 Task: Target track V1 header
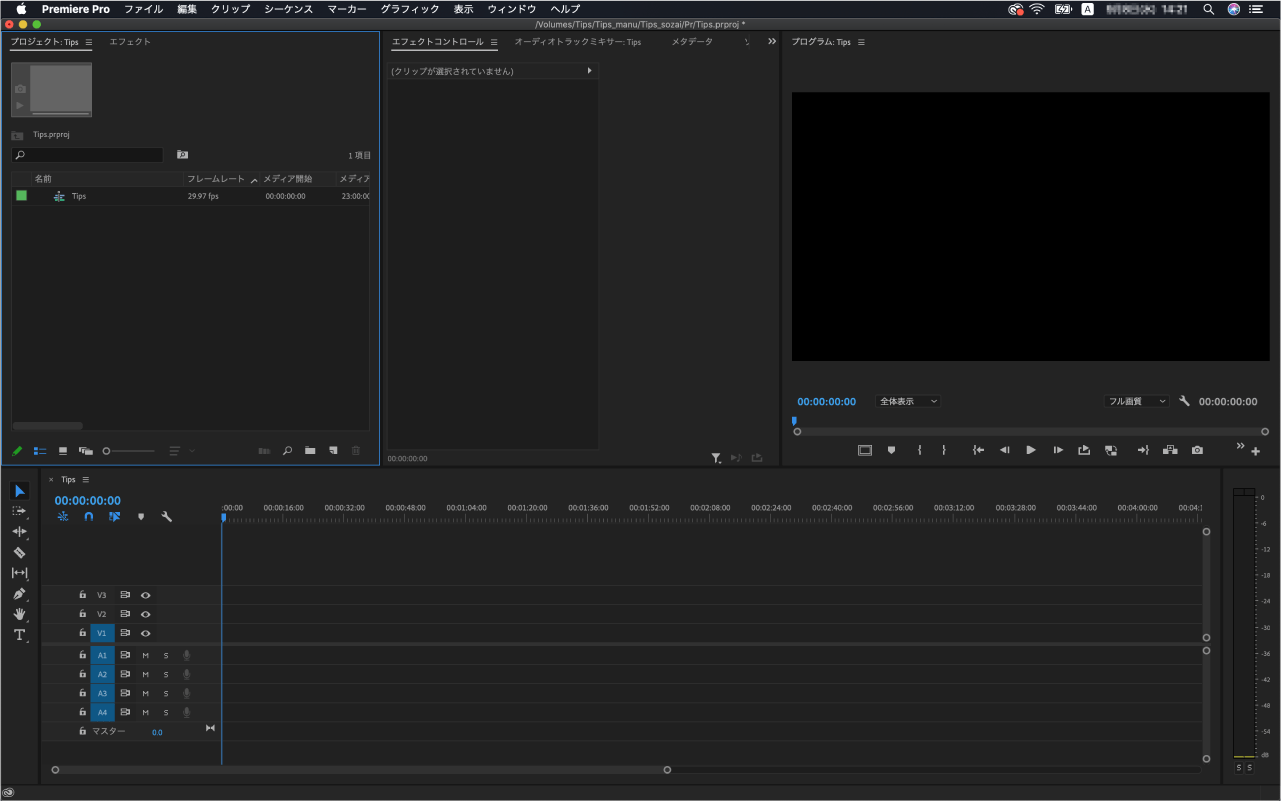click(101, 633)
